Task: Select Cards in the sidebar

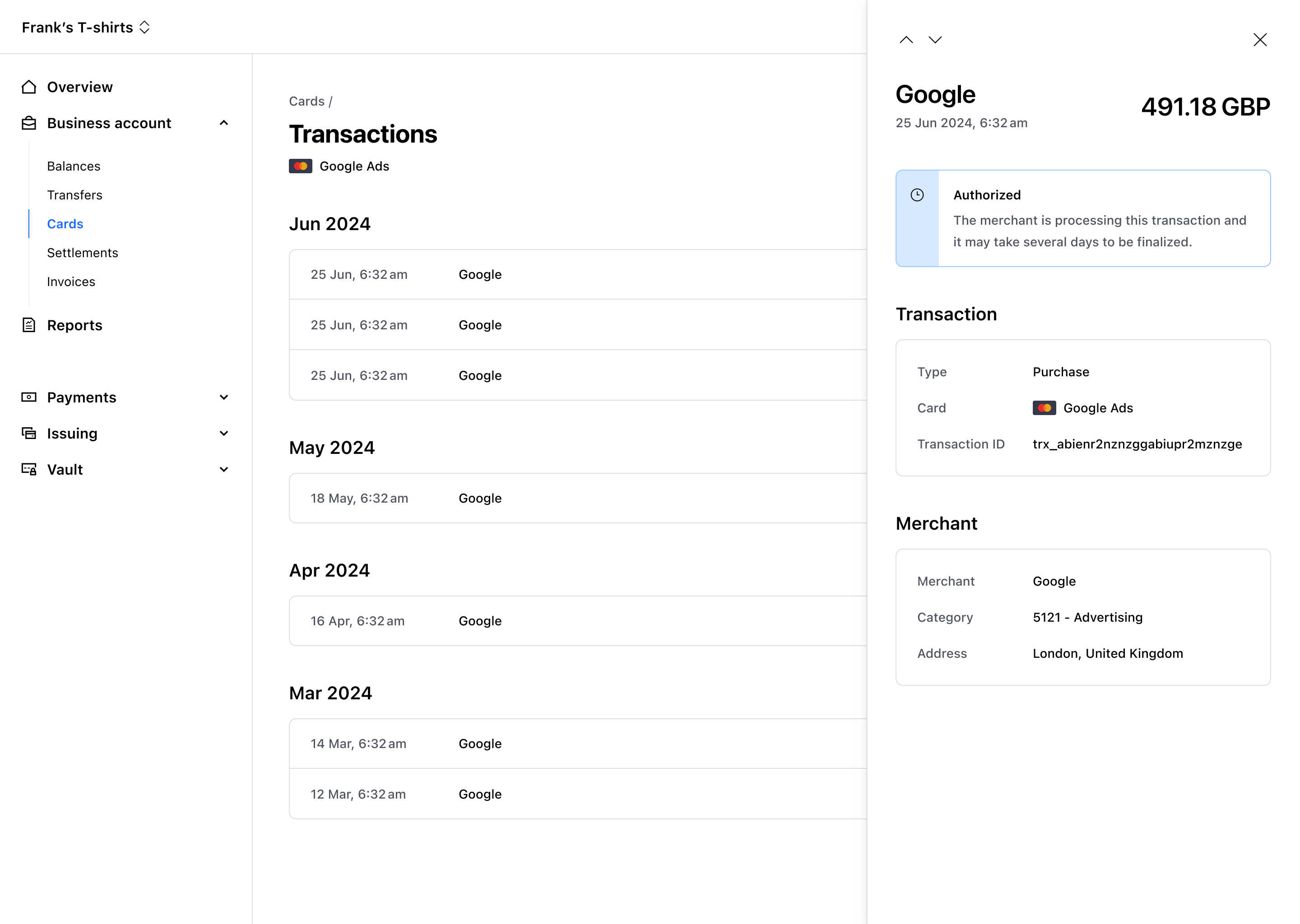Action: 65,224
